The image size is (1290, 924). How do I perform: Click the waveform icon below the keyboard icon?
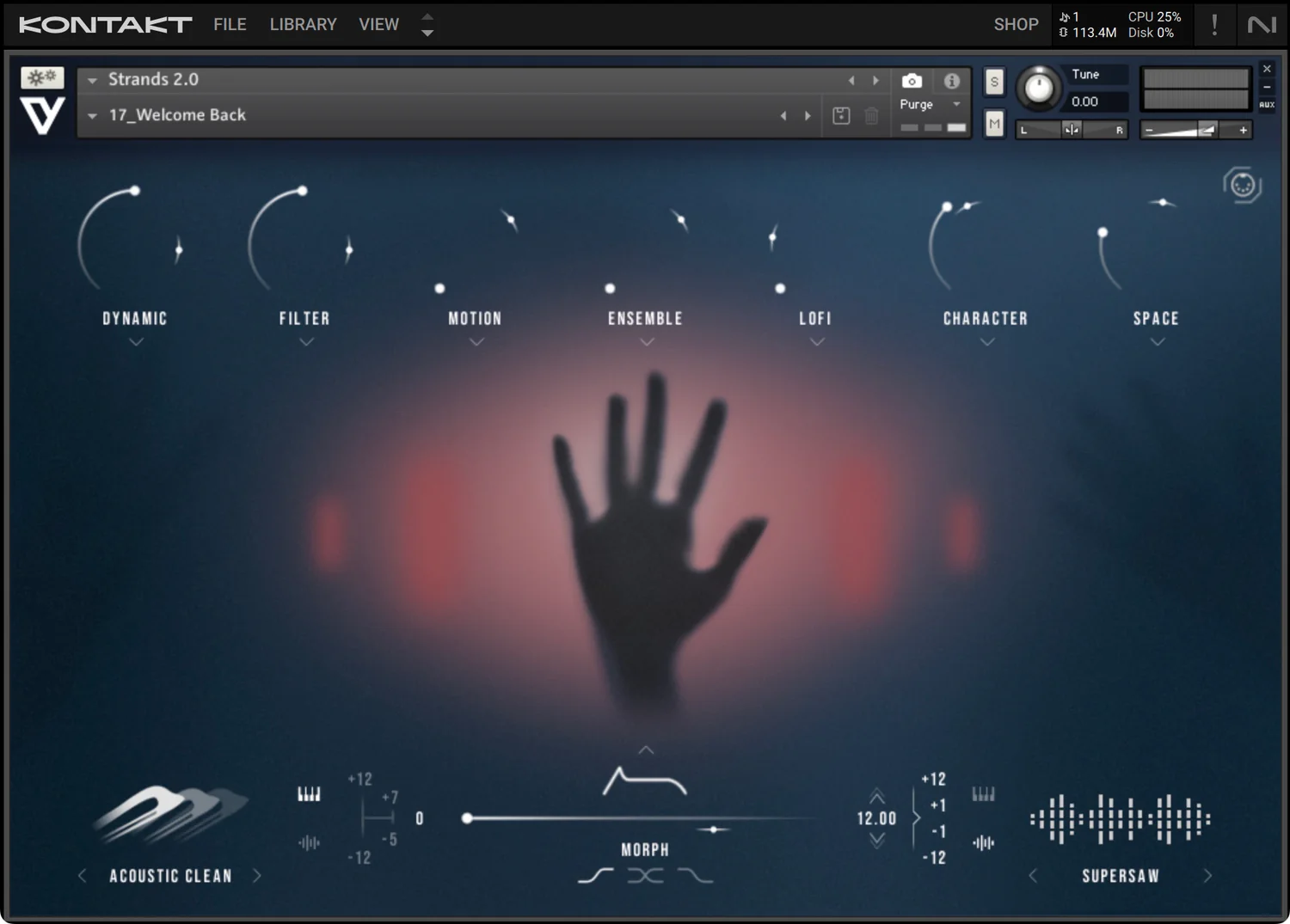(x=307, y=844)
